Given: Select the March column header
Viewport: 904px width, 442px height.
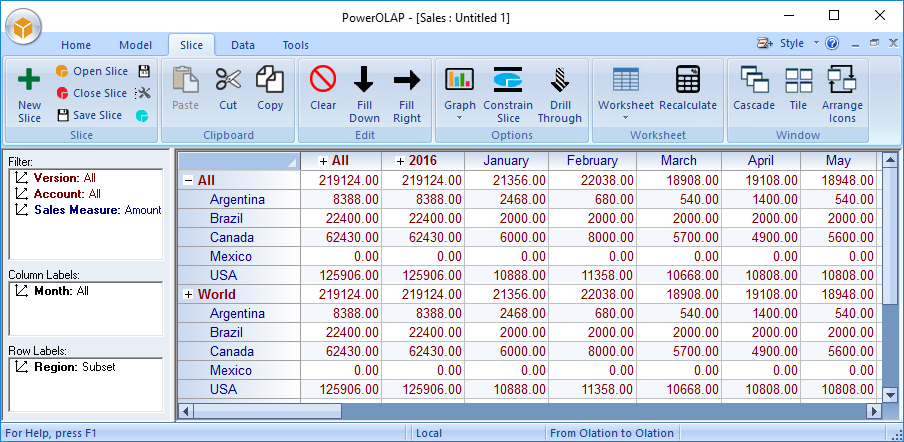Looking at the screenshot, I should (679, 161).
